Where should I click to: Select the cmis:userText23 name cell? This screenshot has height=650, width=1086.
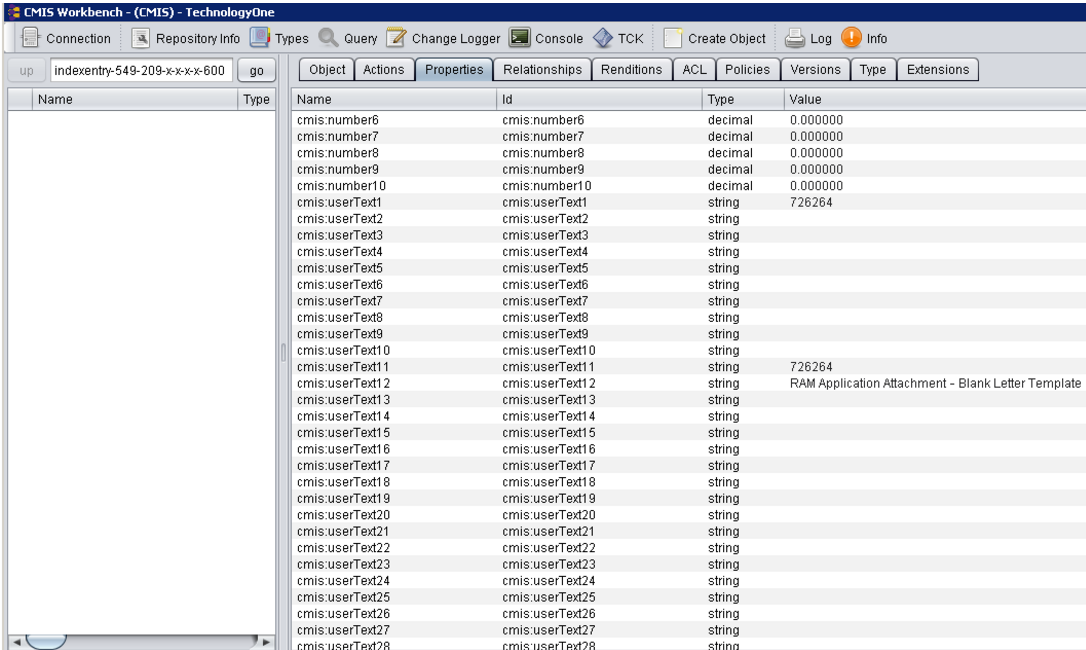coord(344,564)
